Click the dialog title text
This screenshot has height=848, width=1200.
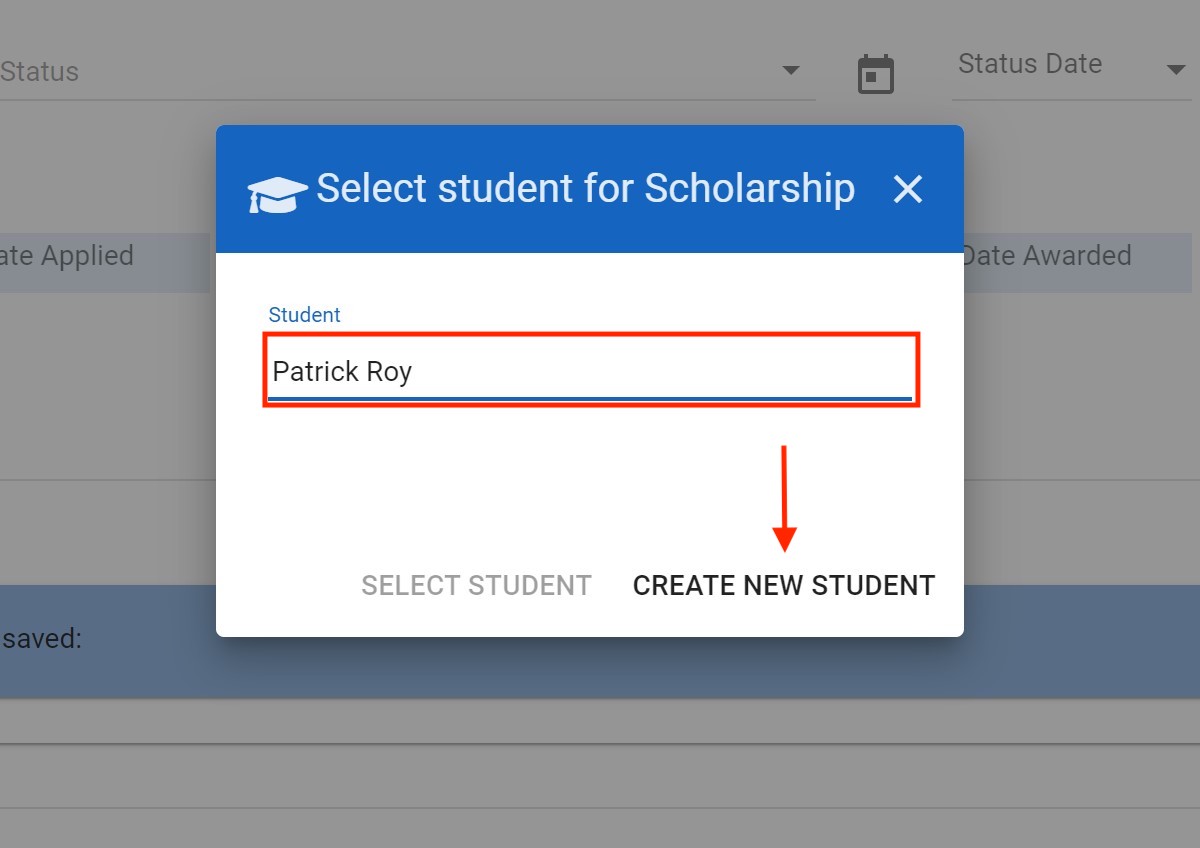(x=585, y=188)
